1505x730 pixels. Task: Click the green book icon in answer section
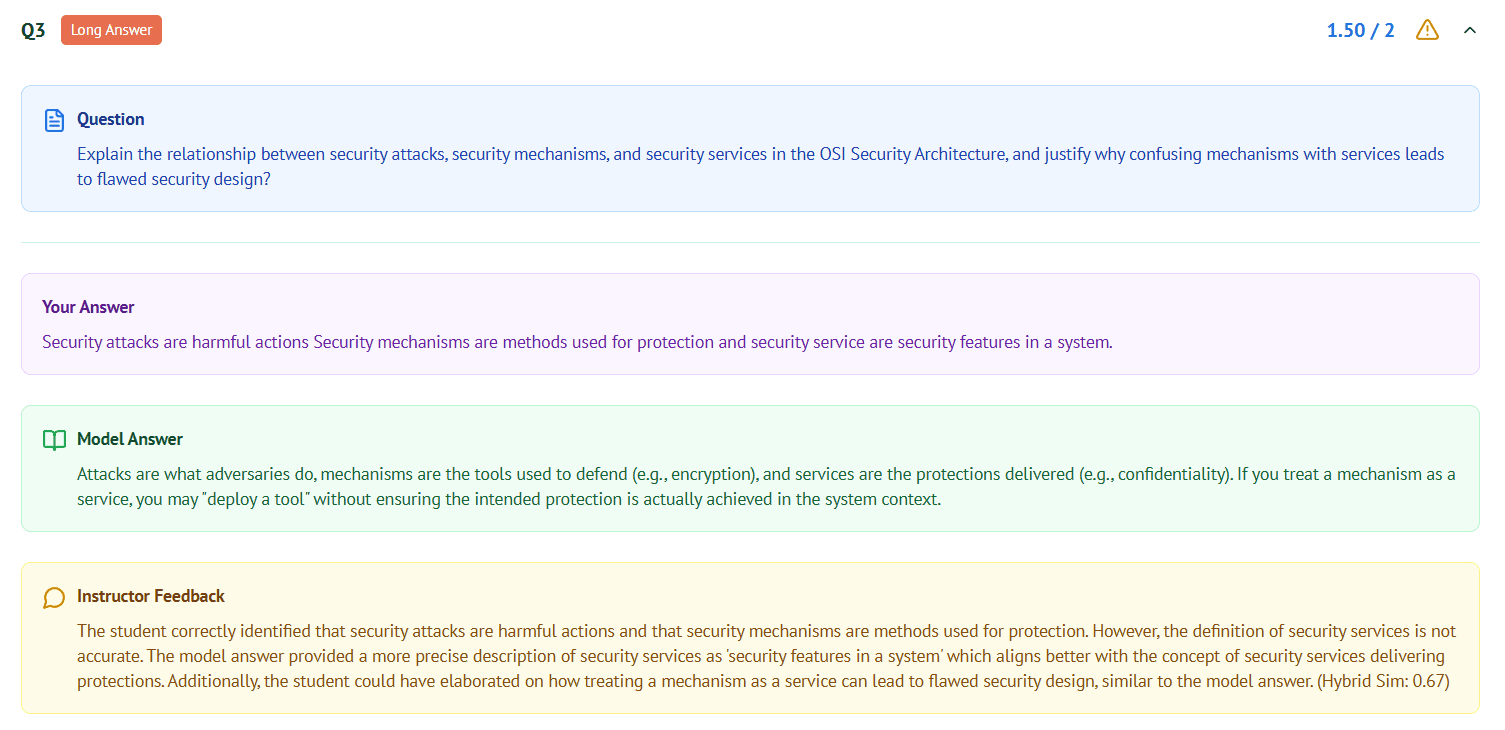click(54, 439)
